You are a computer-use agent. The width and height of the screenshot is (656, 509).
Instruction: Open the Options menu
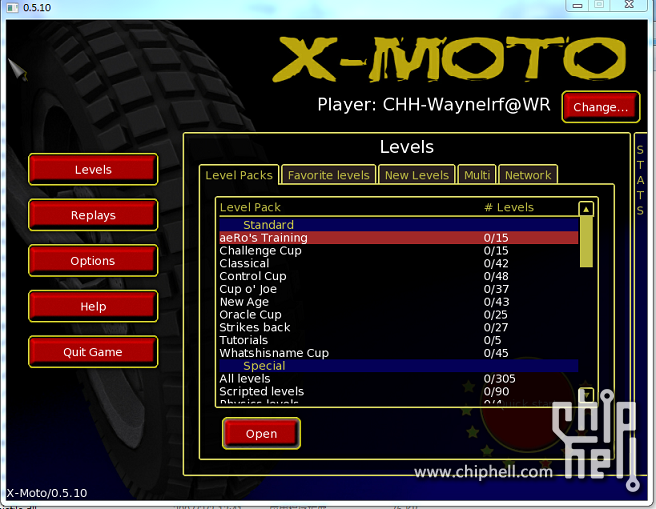[93, 261]
